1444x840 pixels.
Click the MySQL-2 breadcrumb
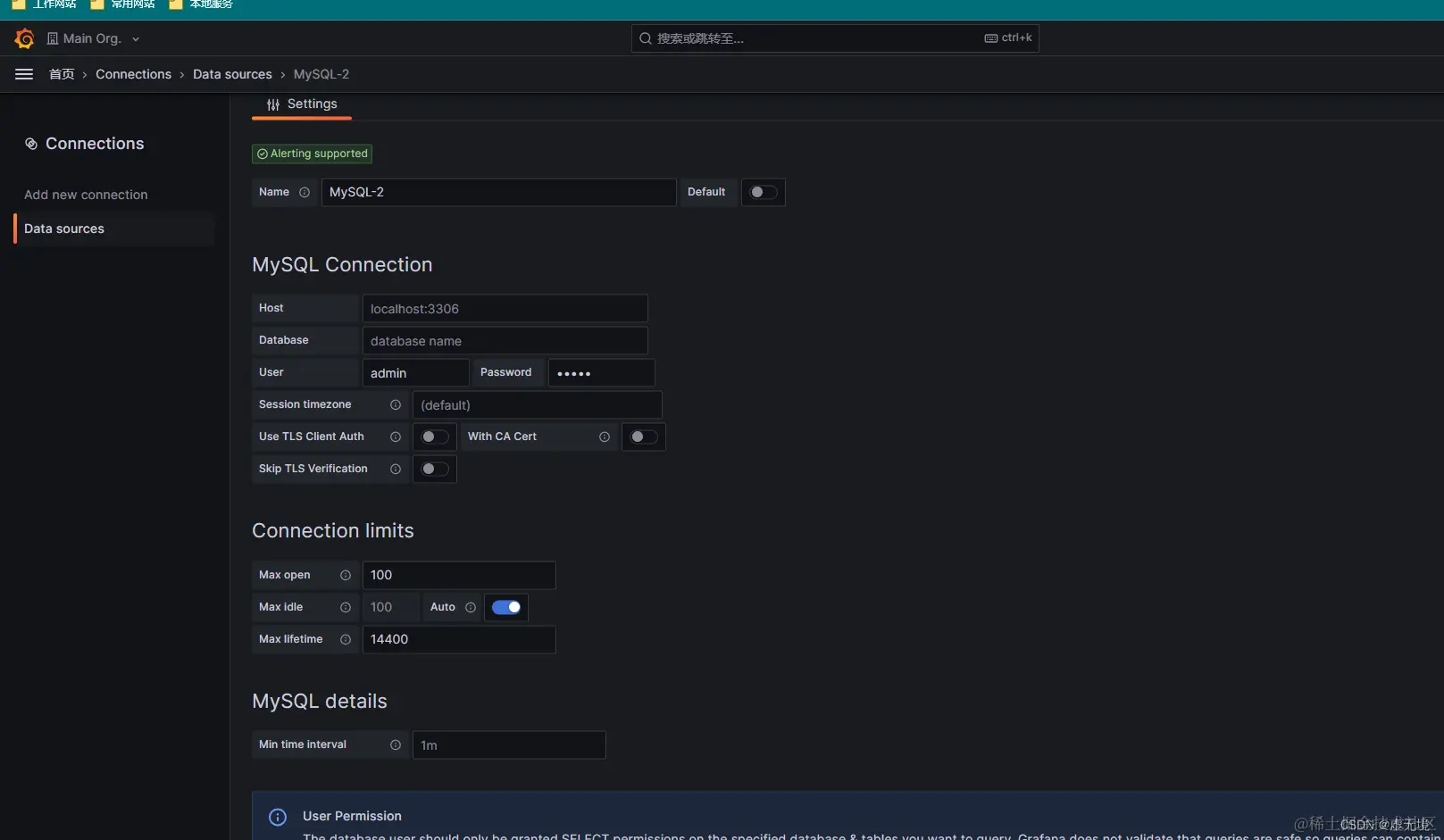coord(321,74)
